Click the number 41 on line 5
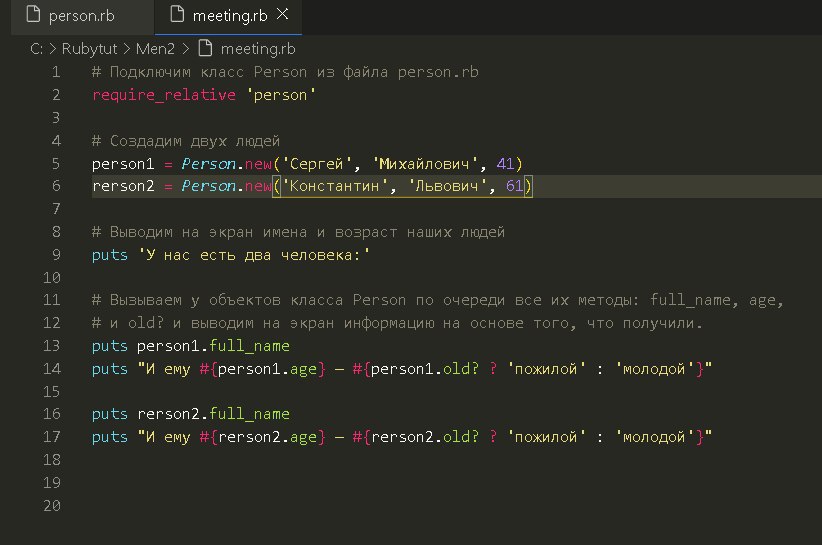 505,164
